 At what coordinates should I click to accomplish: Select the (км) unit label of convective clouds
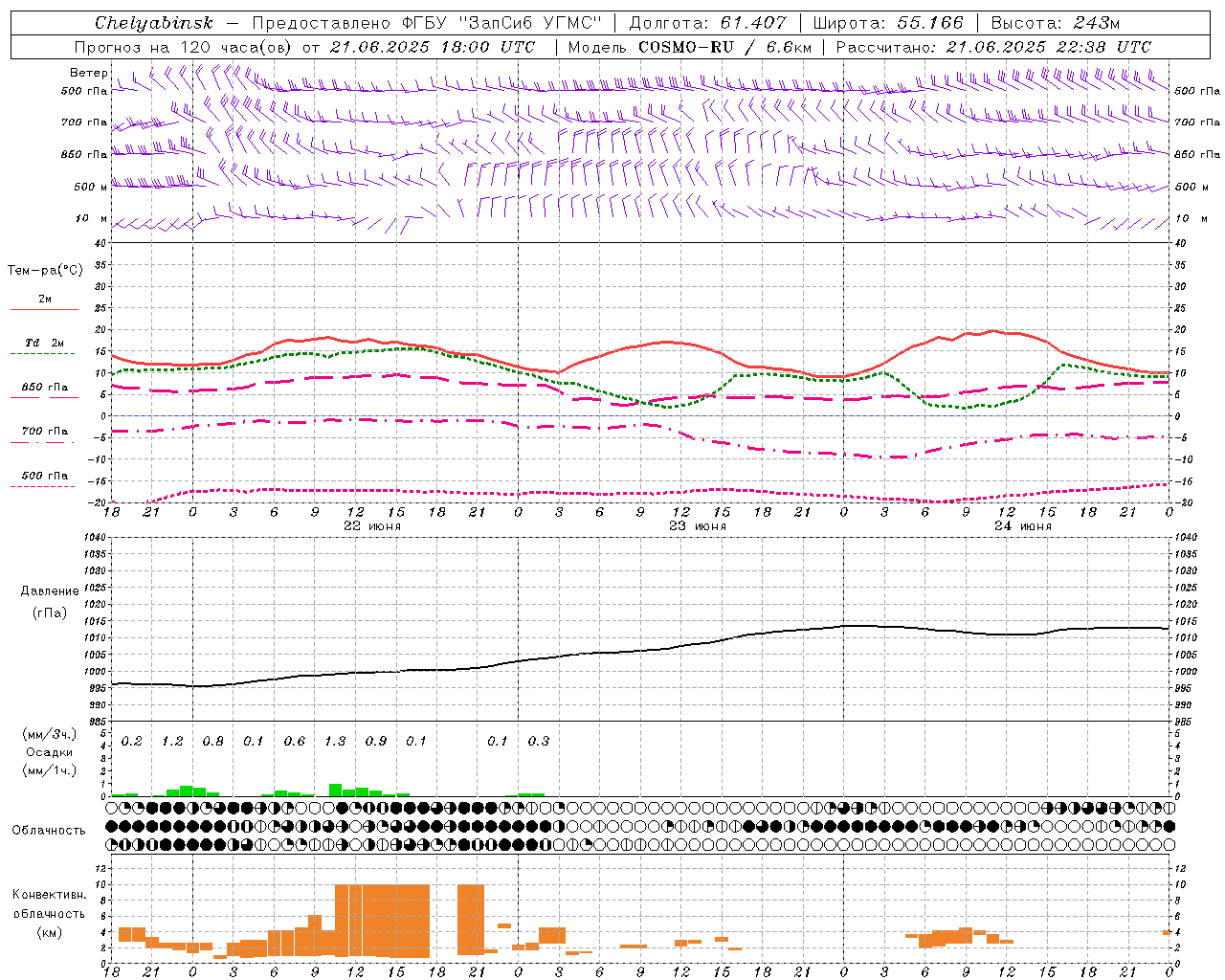(49, 933)
